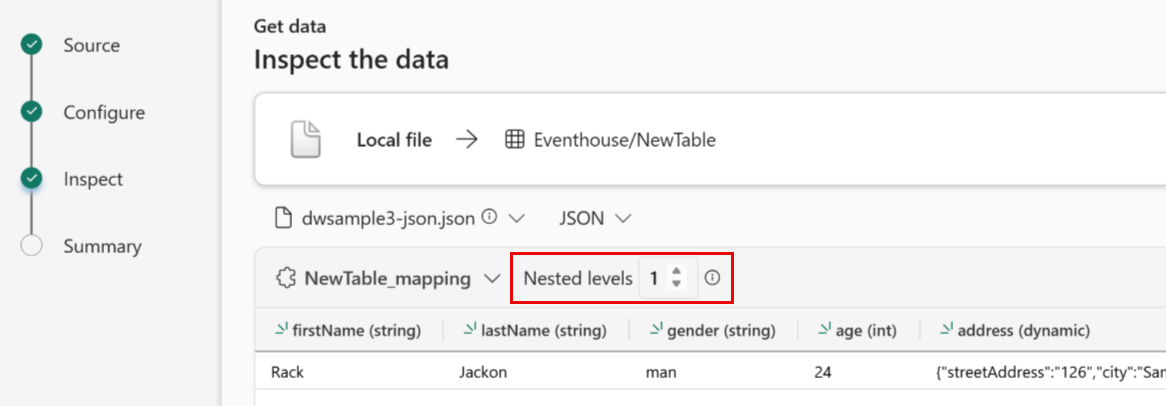Expand the dwsample3-json.json file dropdown
Viewport: 1166px width, 406px height.
point(517,217)
